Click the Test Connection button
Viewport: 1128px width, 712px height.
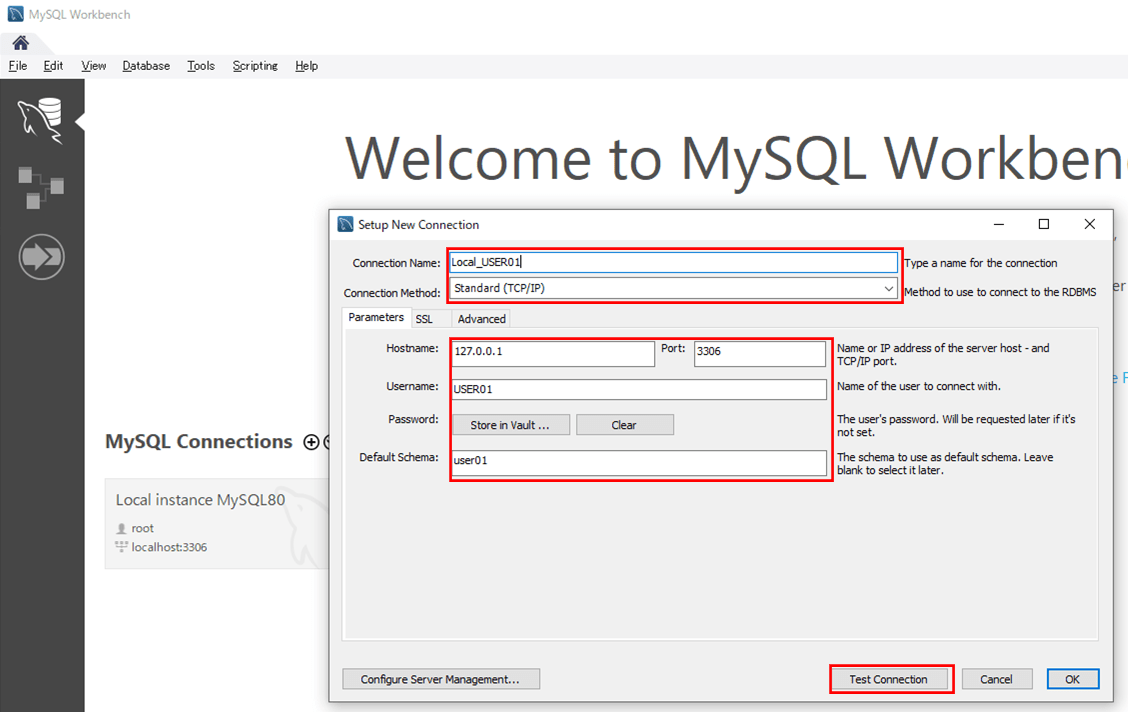pos(888,679)
